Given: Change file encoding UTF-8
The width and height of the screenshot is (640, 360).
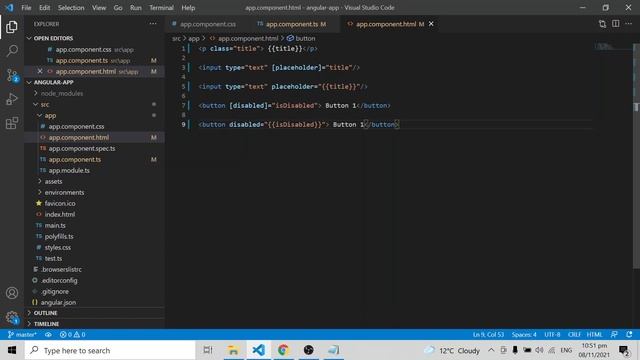Looking at the screenshot, I should coord(552,334).
